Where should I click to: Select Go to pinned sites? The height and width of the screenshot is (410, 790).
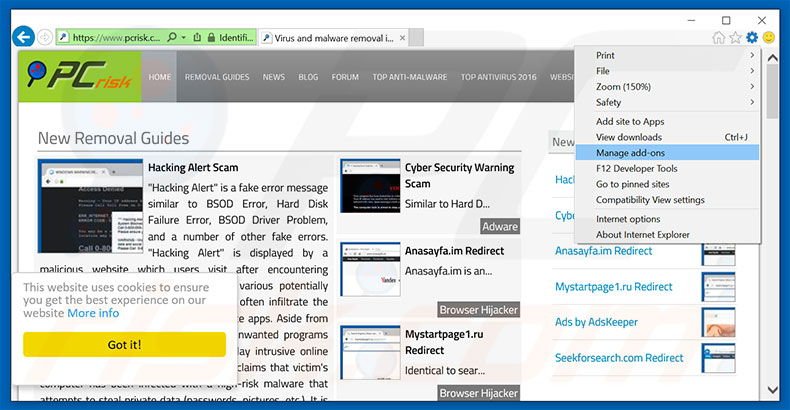click(x=668, y=184)
